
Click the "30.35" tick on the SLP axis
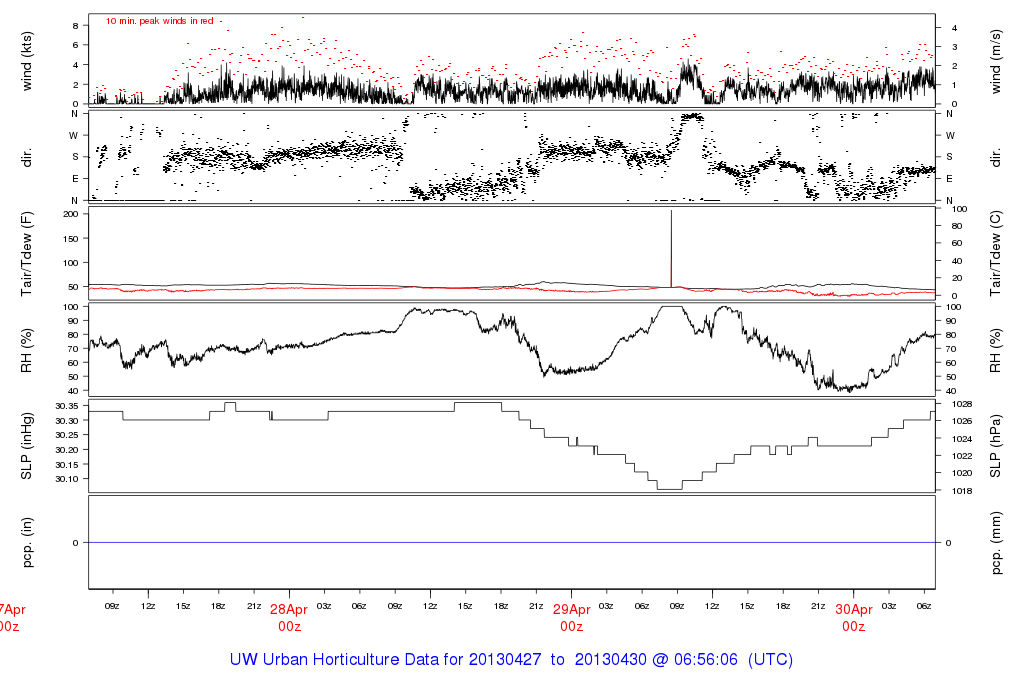pos(66,406)
